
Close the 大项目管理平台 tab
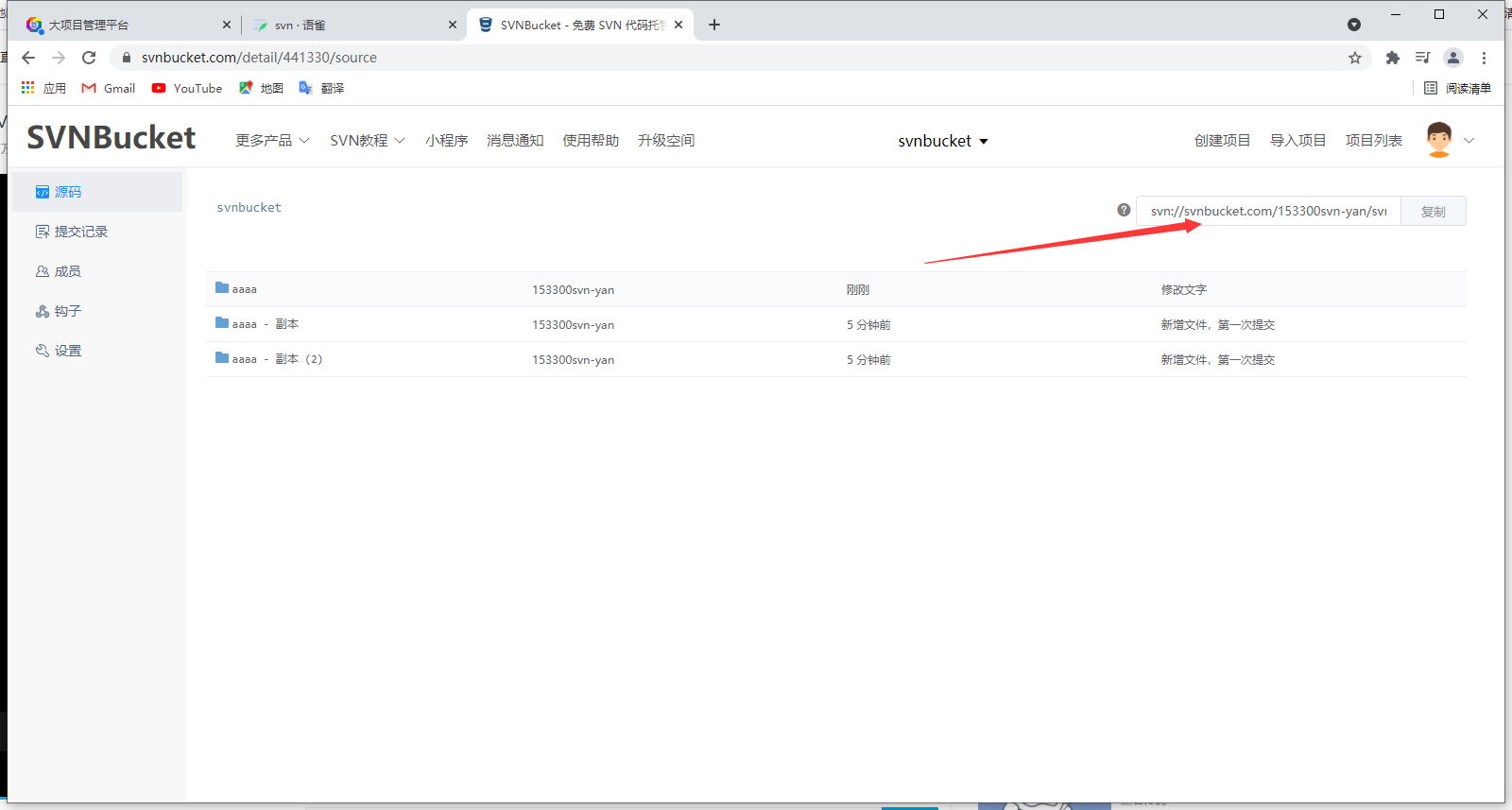pos(226,25)
